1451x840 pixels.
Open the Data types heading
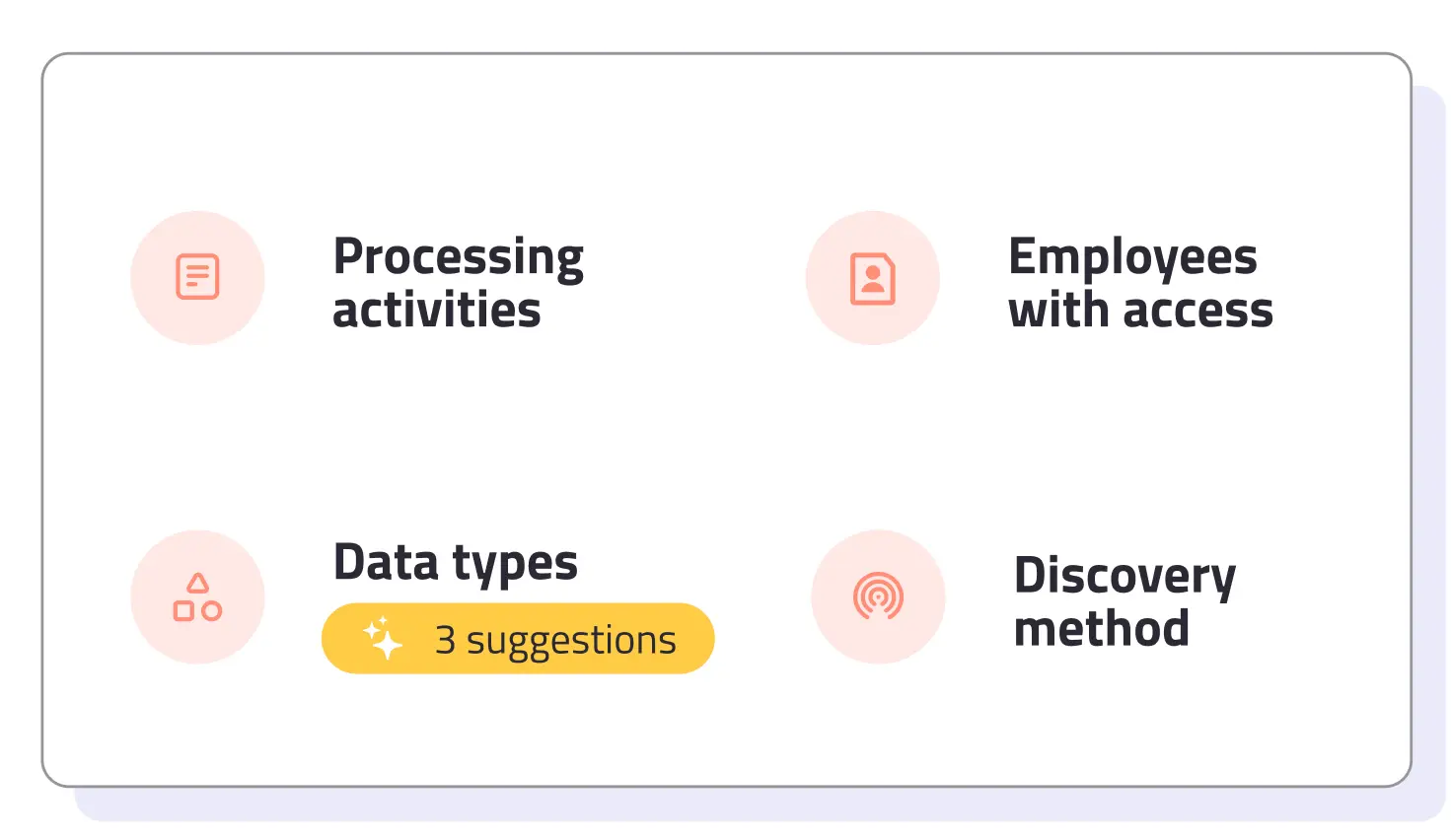[456, 563]
